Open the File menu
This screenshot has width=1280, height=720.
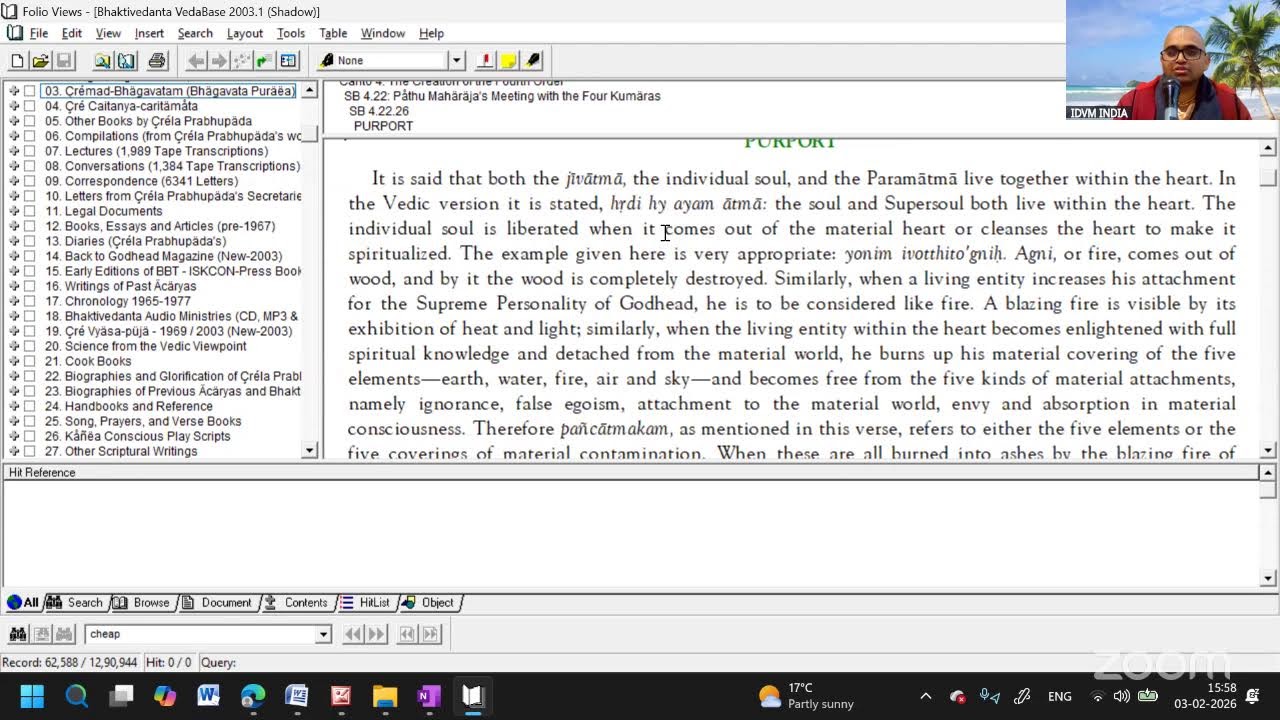[x=39, y=33]
